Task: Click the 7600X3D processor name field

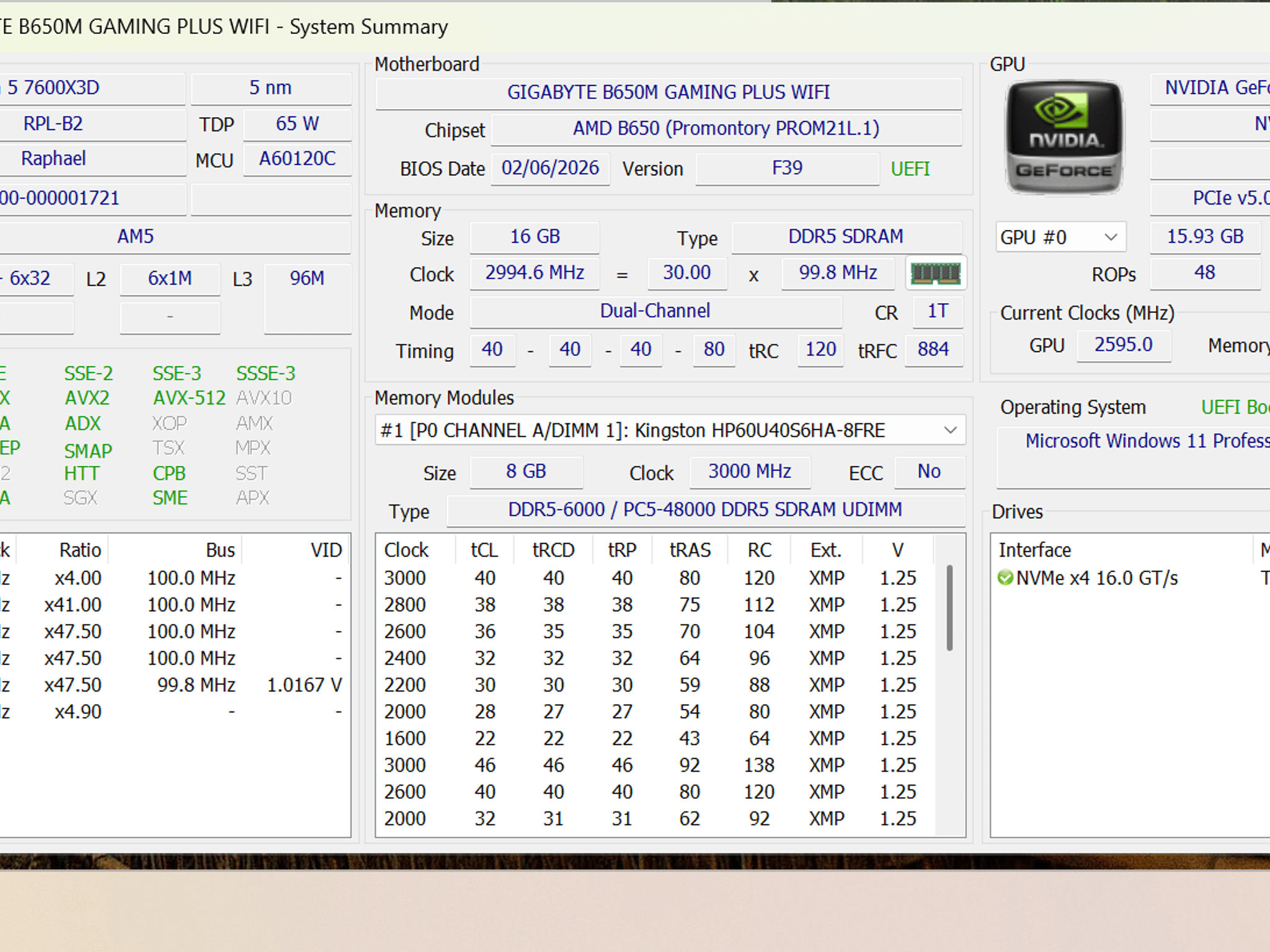Action: (x=92, y=88)
